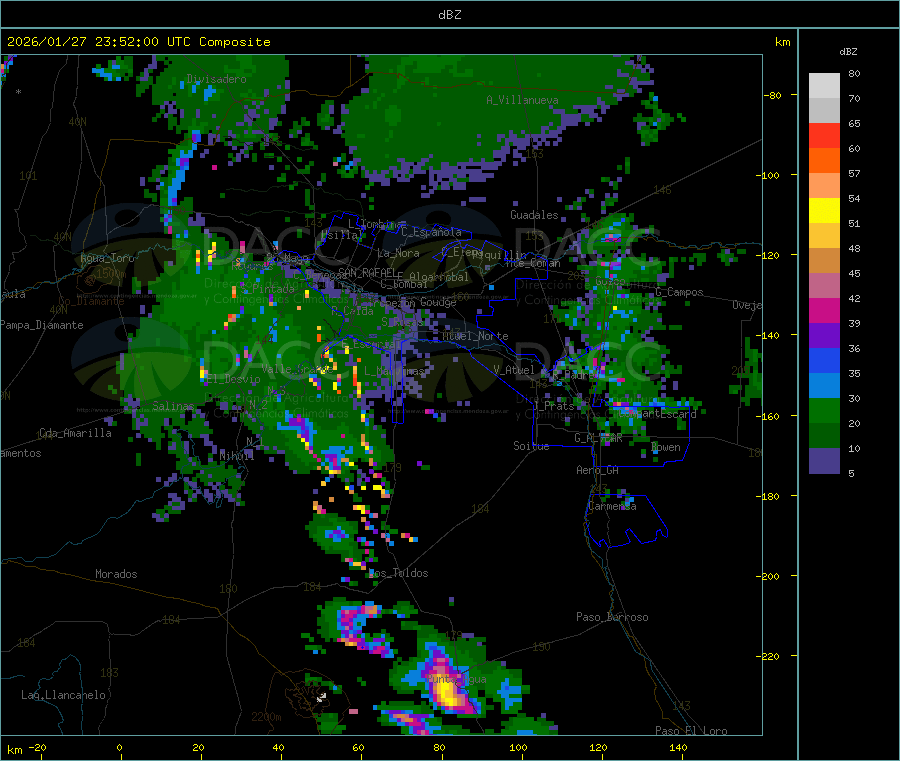Click the 'C_Española' map label

(431, 232)
